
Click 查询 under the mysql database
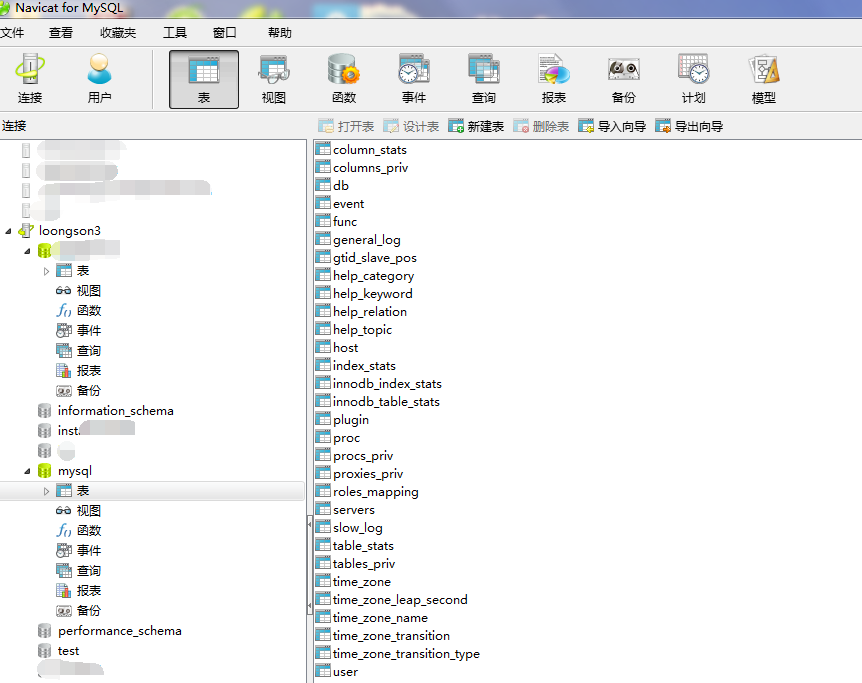point(89,571)
